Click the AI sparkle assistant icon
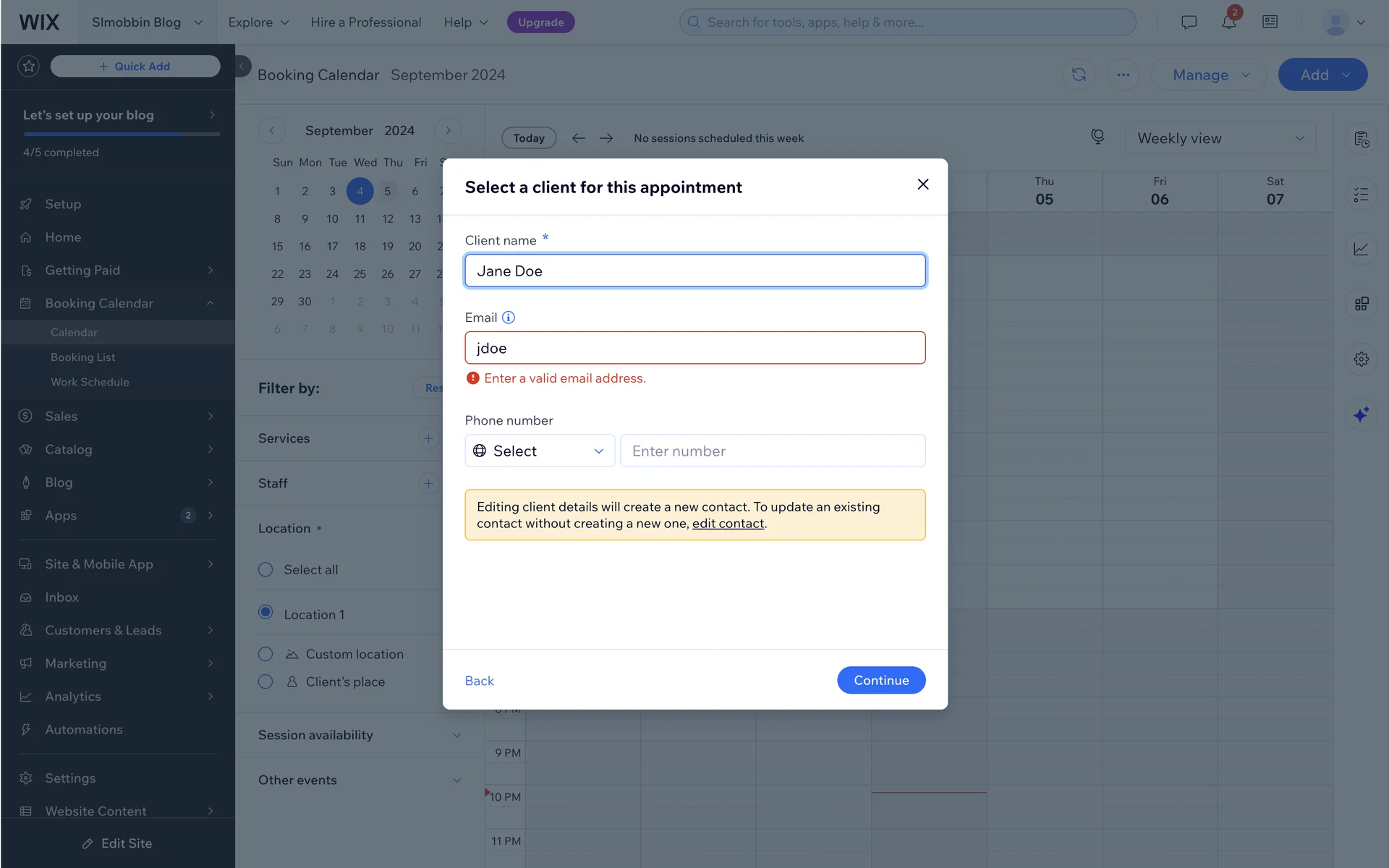The image size is (1389, 868). 1361,414
